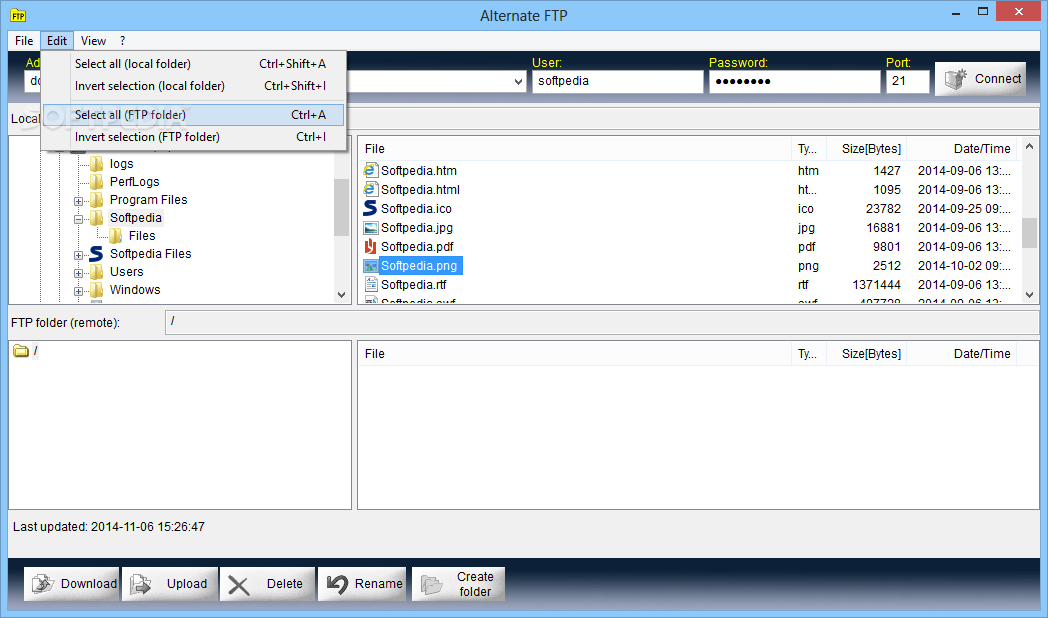
Task: Click the Program Files folder icon
Action: (97, 200)
